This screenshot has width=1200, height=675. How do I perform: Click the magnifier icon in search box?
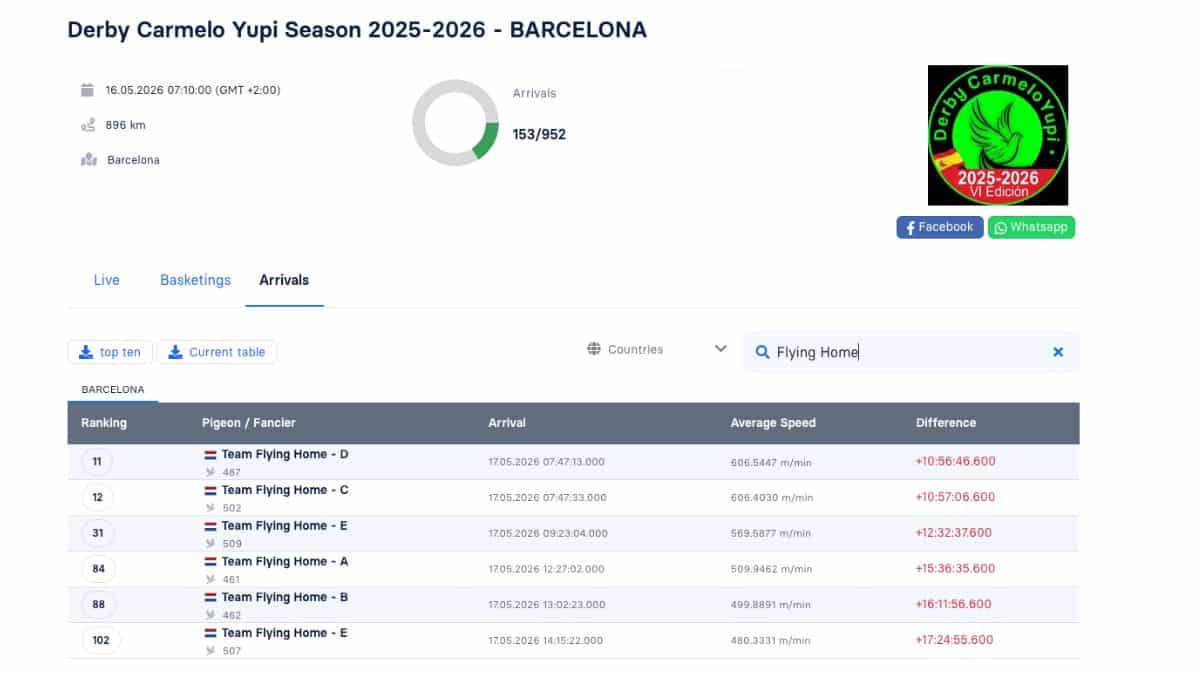point(762,352)
